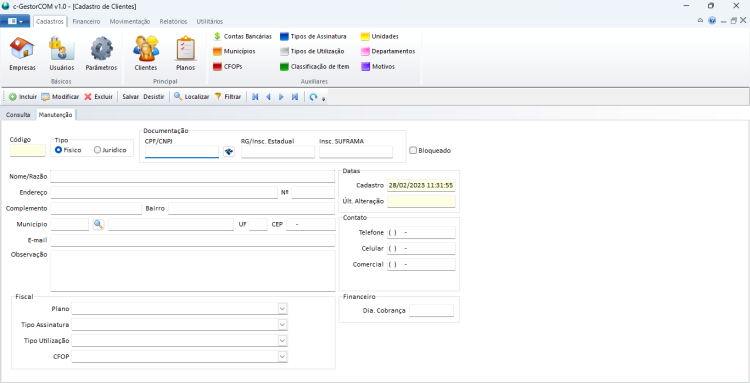Click the Insc. SUFRAMA field

click(356, 152)
